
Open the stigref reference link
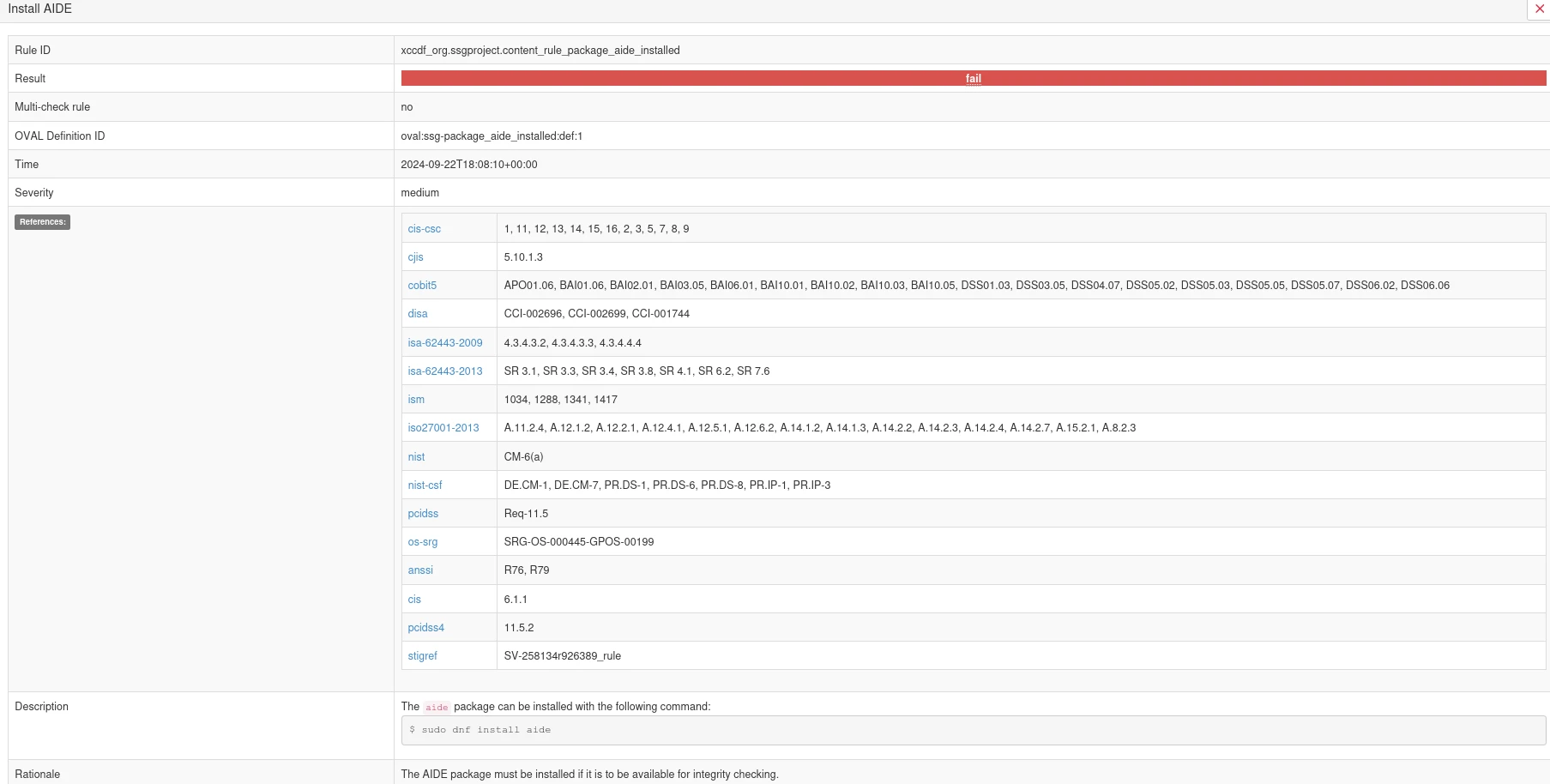coord(422,656)
